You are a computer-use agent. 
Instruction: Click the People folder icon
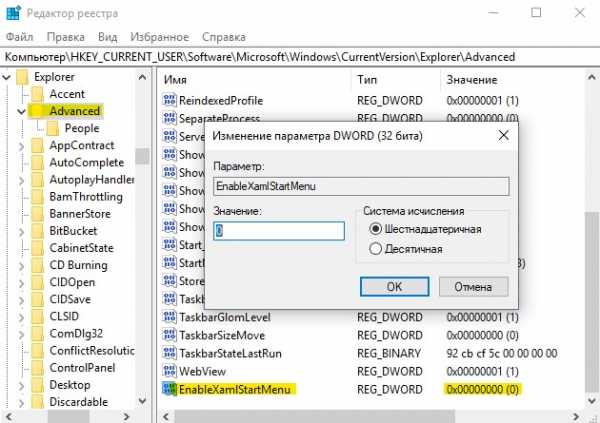coord(53,128)
